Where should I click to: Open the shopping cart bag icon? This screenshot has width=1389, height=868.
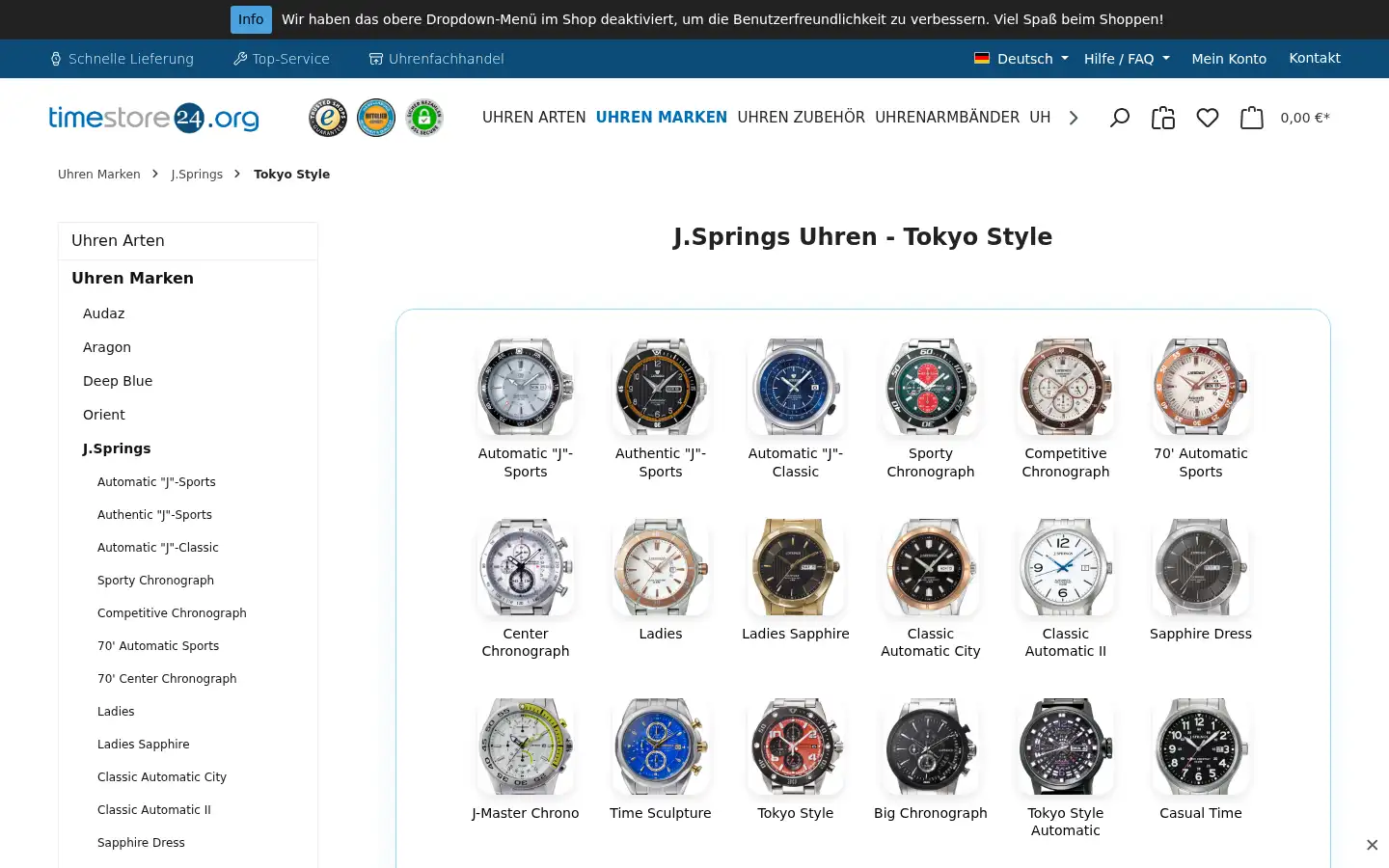[x=1252, y=118]
